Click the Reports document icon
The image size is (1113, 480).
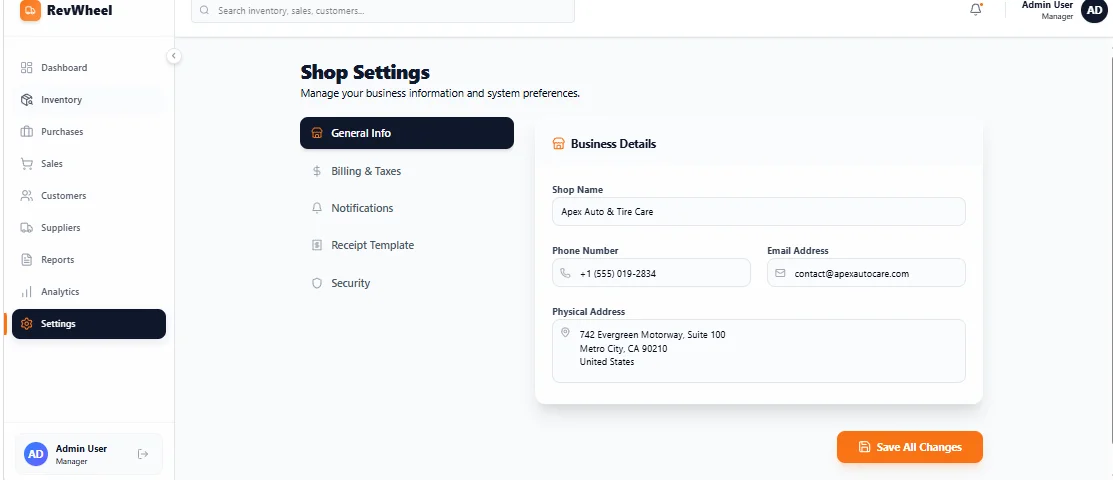(27, 259)
